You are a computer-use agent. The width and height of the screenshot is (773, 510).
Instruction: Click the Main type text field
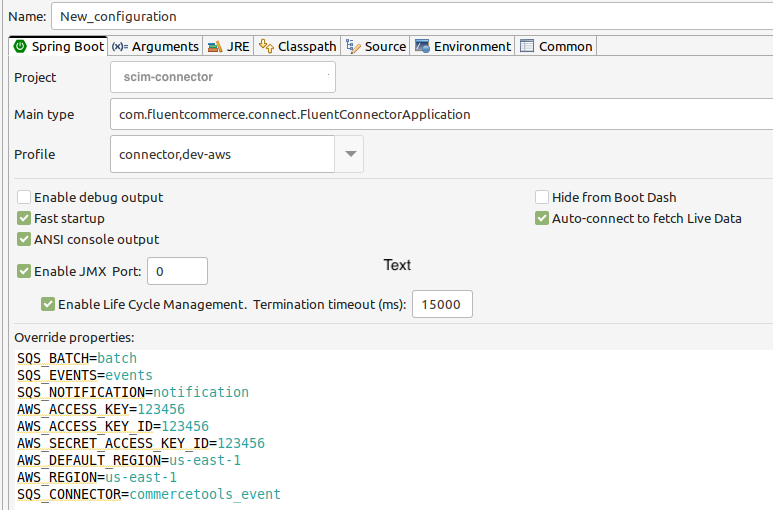click(x=440, y=114)
